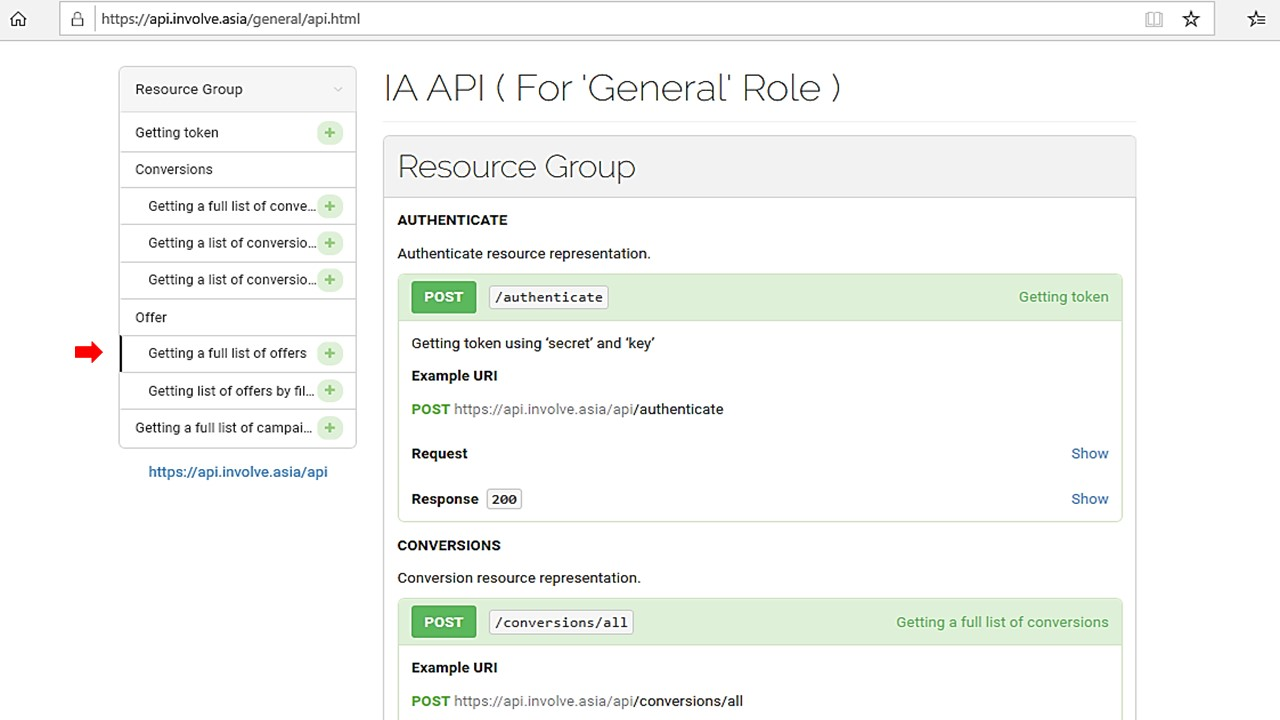
Task: Click Getting a full list of conversions header label
Action: 1002,622
